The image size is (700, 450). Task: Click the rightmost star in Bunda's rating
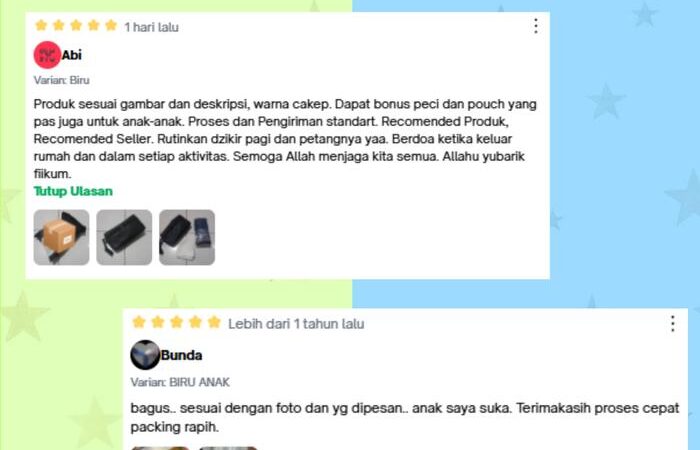(x=214, y=322)
